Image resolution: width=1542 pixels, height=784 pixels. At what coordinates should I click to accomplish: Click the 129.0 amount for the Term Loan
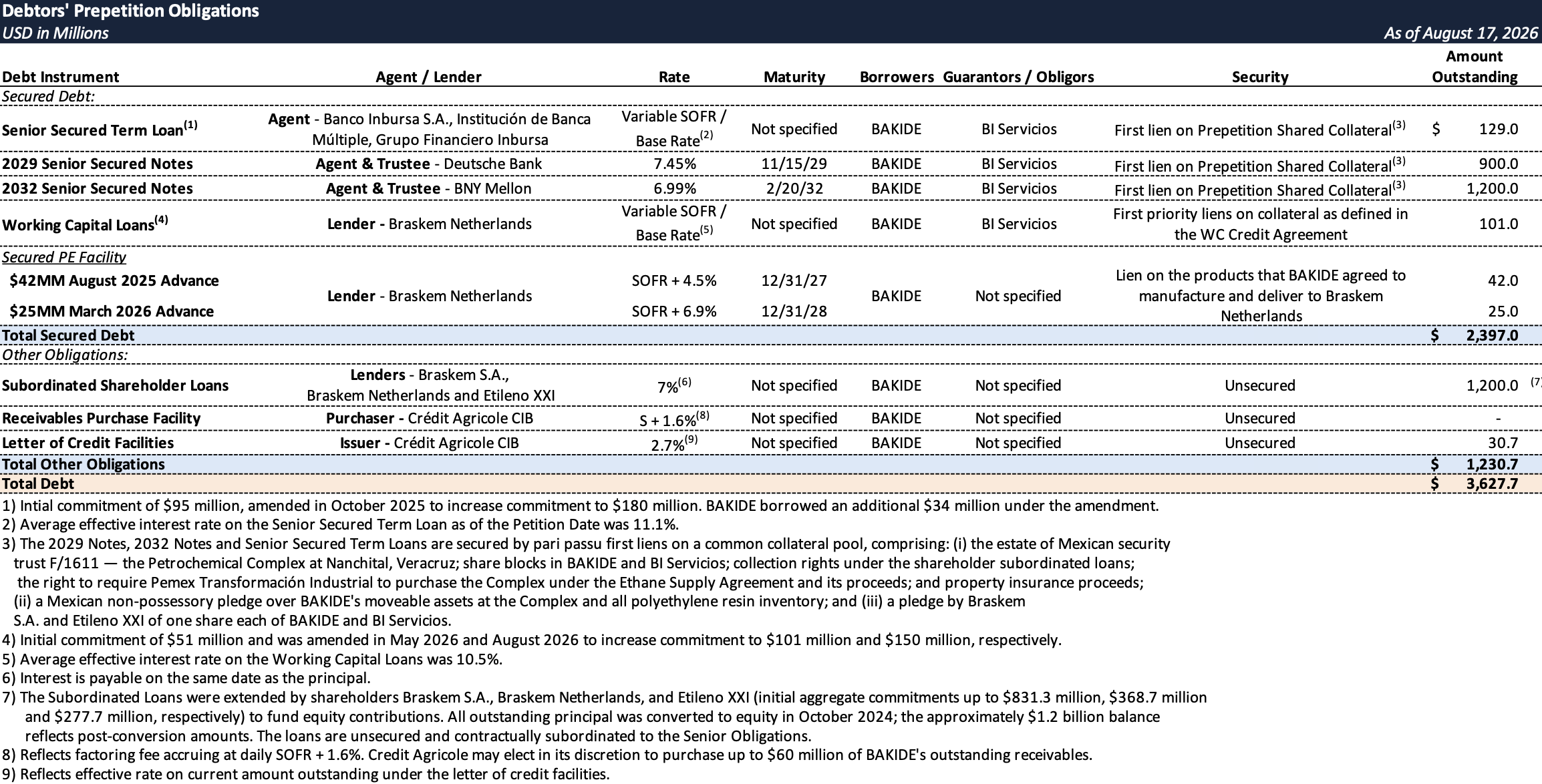coord(1499,129)
